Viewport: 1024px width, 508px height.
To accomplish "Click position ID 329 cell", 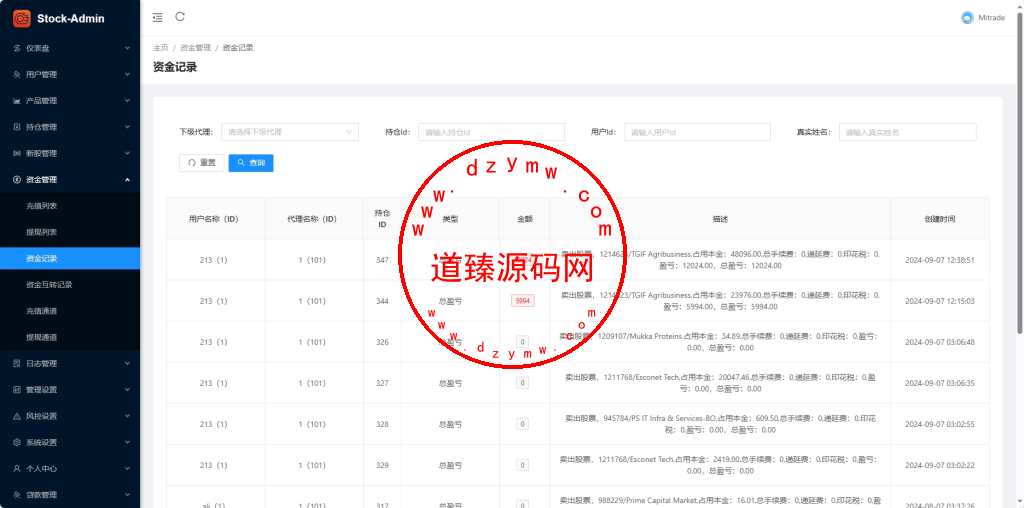I will [383, 466].
